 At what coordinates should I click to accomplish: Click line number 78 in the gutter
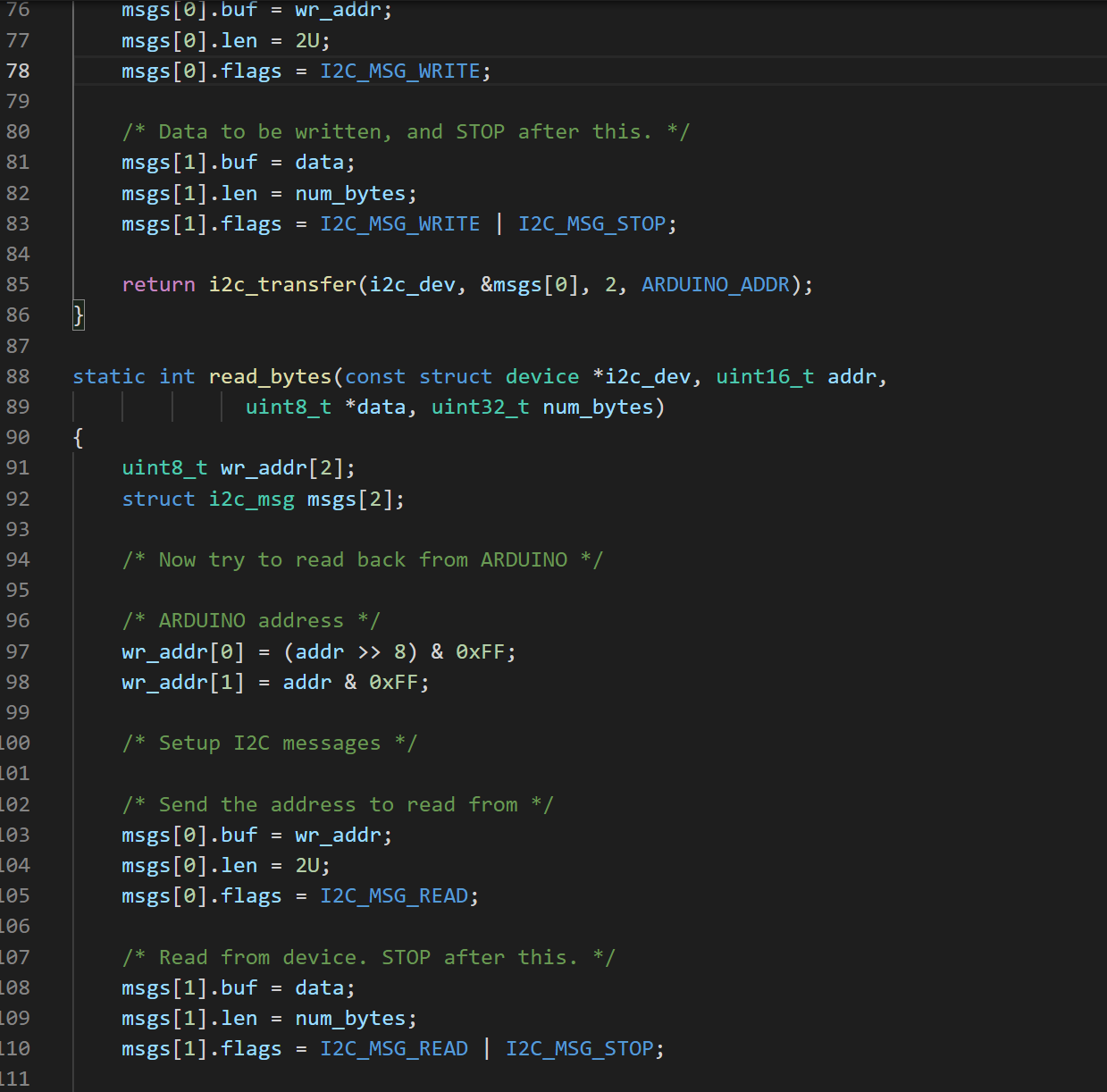(x=18, y=71)
